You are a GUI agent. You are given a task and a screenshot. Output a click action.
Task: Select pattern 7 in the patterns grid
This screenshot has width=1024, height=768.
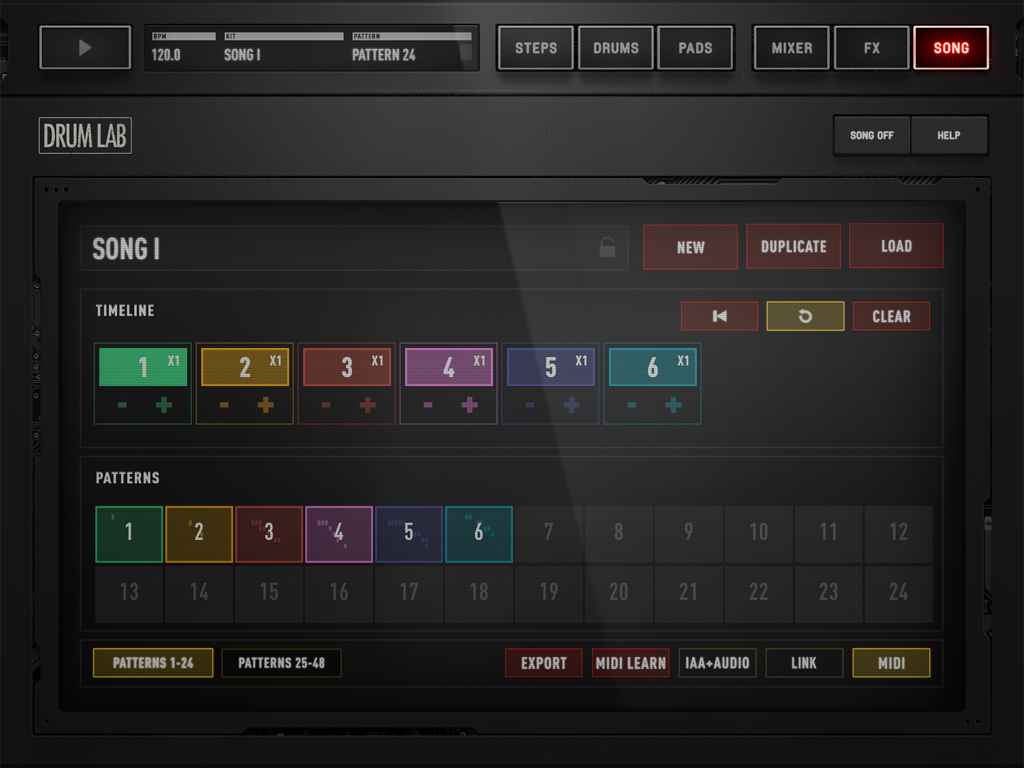click(x=548, y=533)
